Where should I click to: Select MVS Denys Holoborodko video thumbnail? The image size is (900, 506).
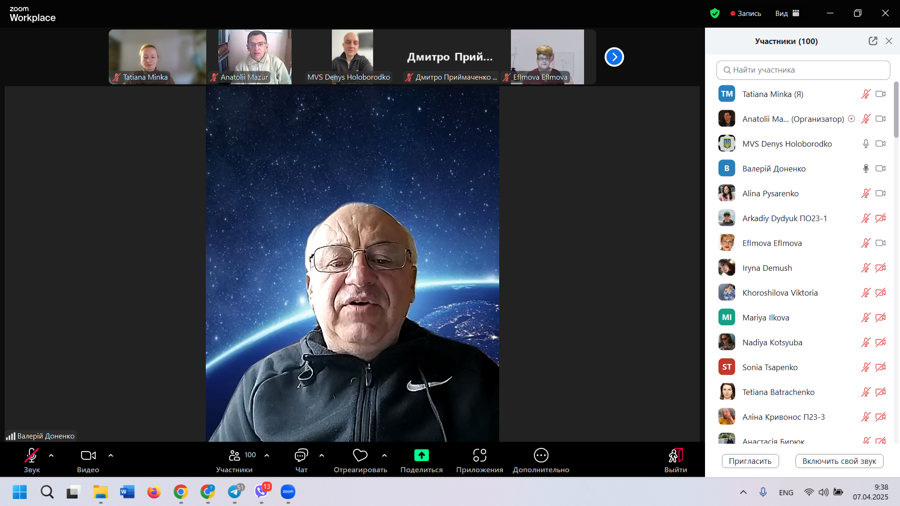pyautogui.click(x=352, y=57)
